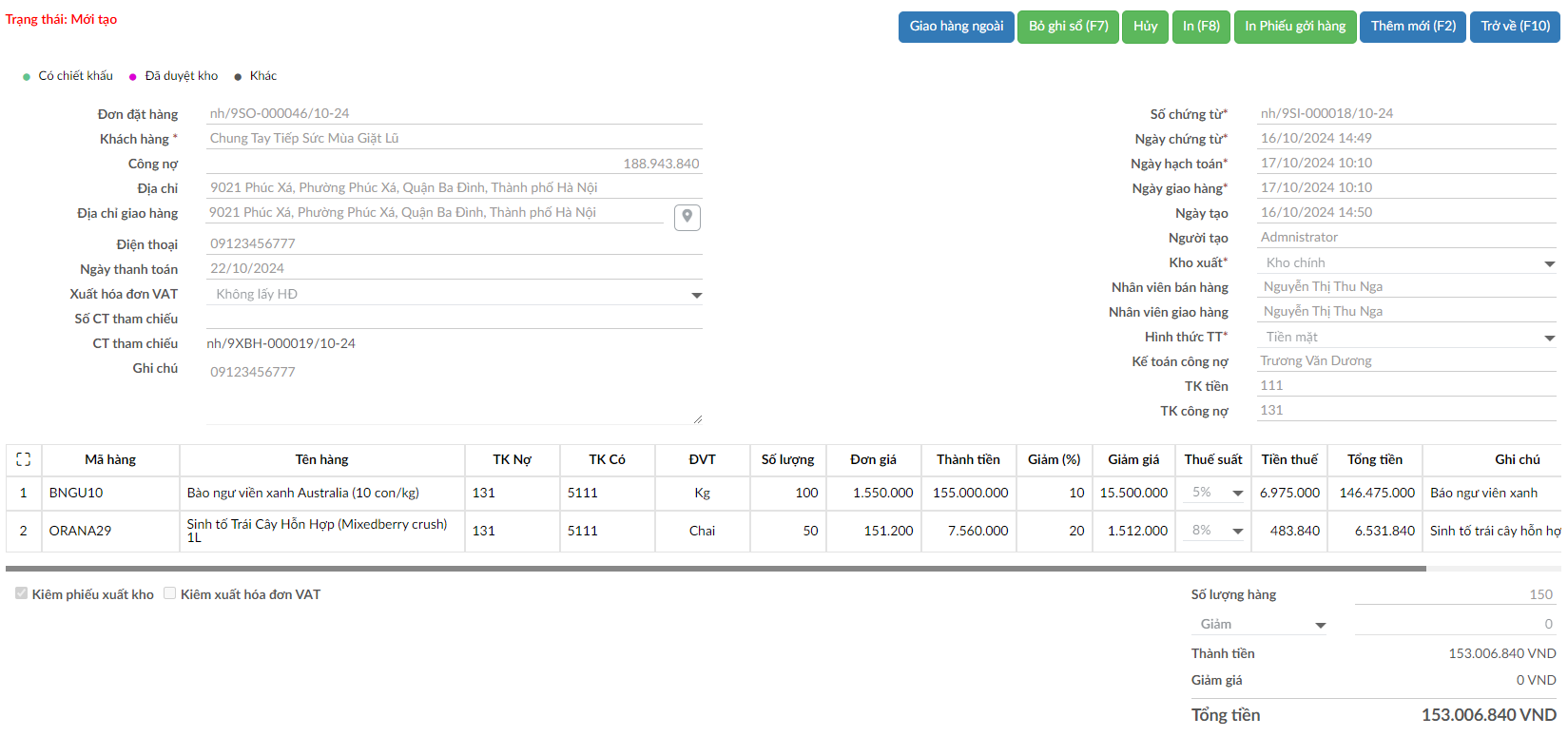The image size is (1568, 737).
Task: Click the Ngày thanh toán field
Action: (x=455, y=268)
